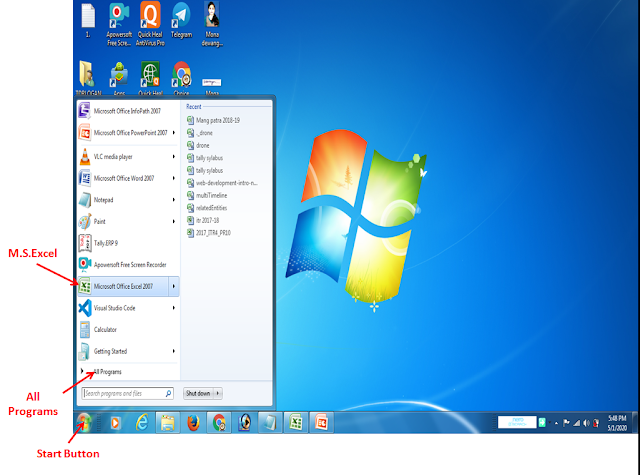The width and height of the screenshot is (640, 475).
Task: Expand Getting Started submenu arrow
Action: click(174, 351)
